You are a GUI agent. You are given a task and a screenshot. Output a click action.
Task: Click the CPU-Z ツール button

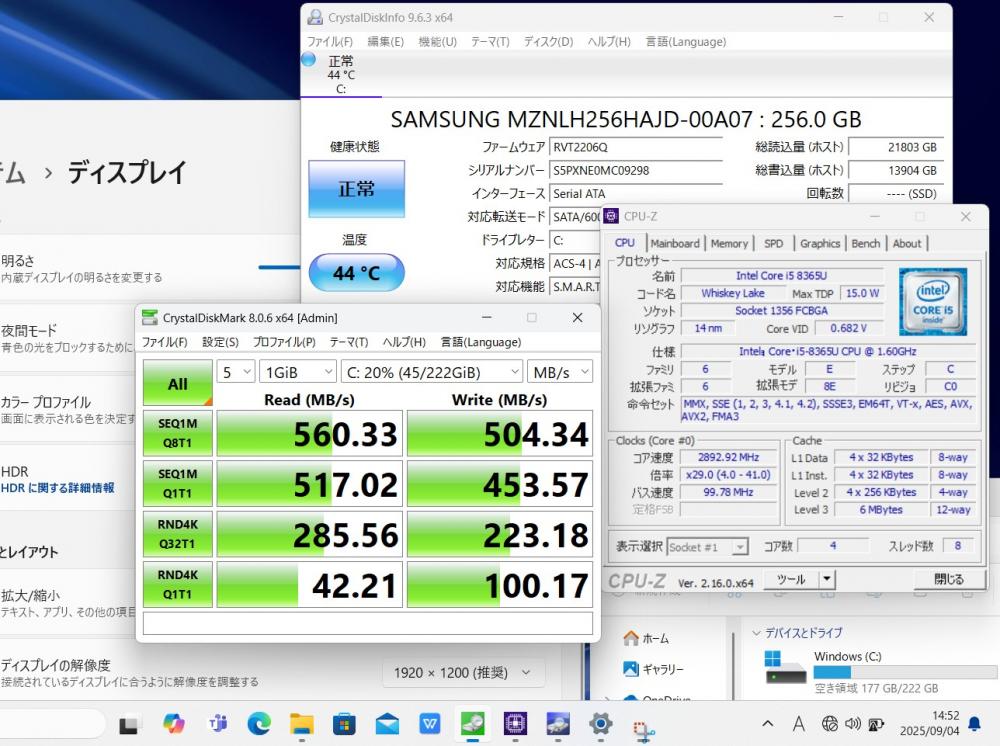[791, 579]
